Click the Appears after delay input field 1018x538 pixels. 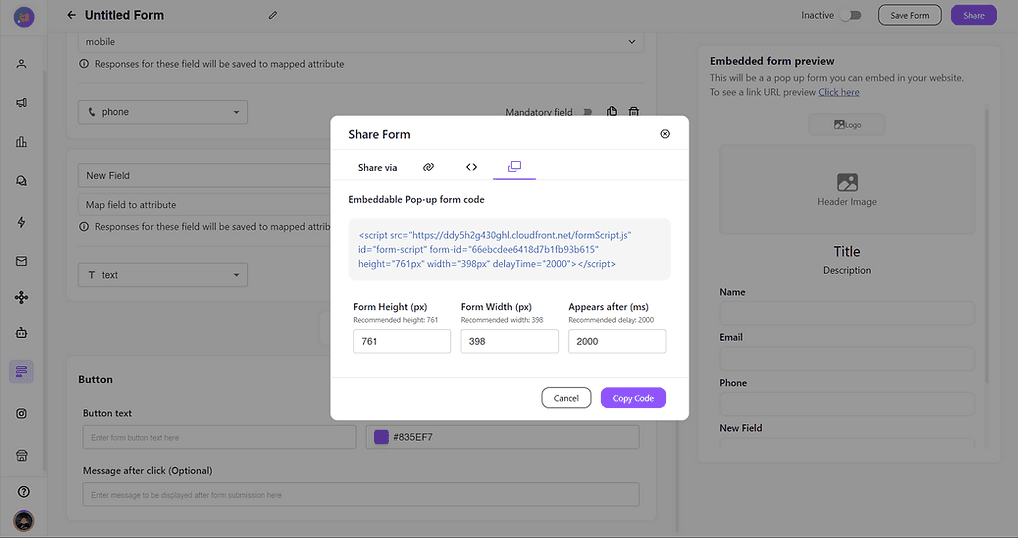tap(617, 341)
